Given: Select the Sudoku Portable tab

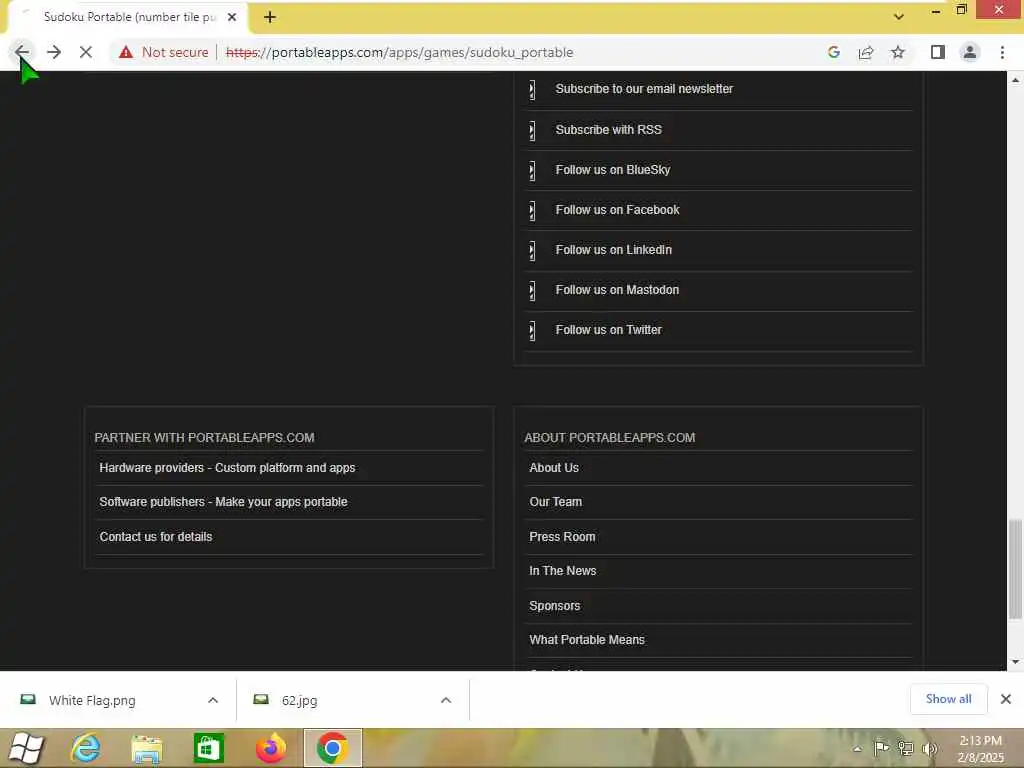Looking at the screenshot, I should coord(129,17).
